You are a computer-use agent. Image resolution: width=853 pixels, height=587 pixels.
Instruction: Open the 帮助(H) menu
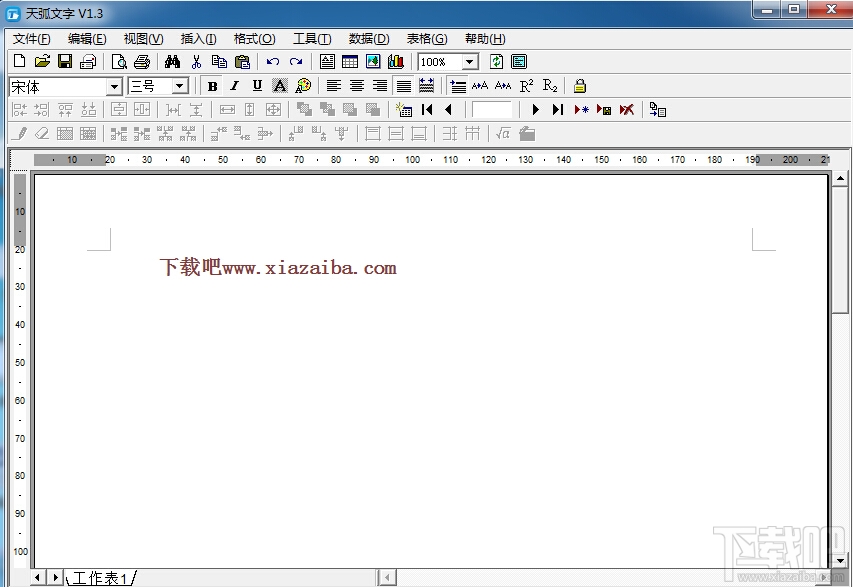[485, 39]
